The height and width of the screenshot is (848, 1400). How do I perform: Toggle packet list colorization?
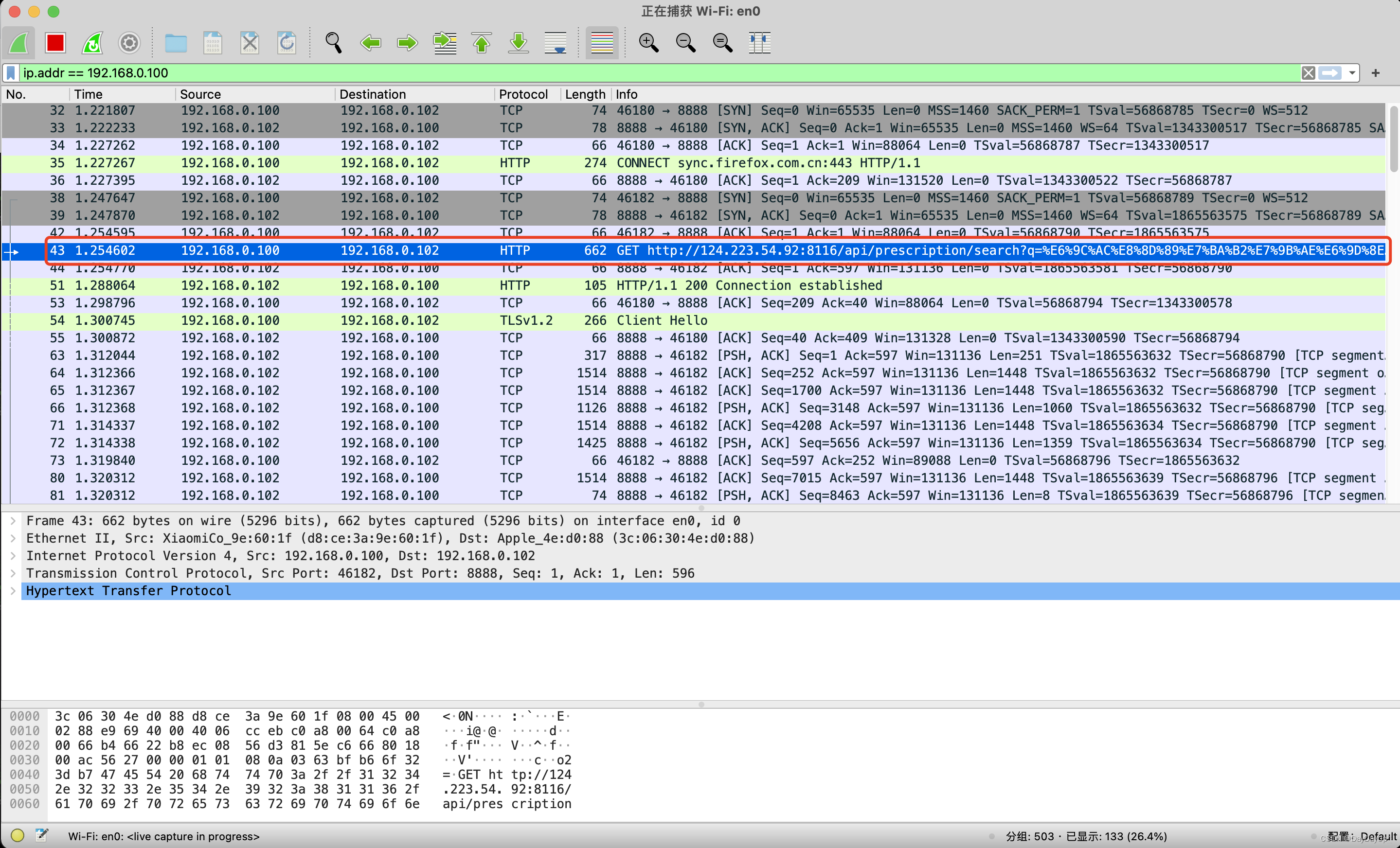click(x=602, y=43)
